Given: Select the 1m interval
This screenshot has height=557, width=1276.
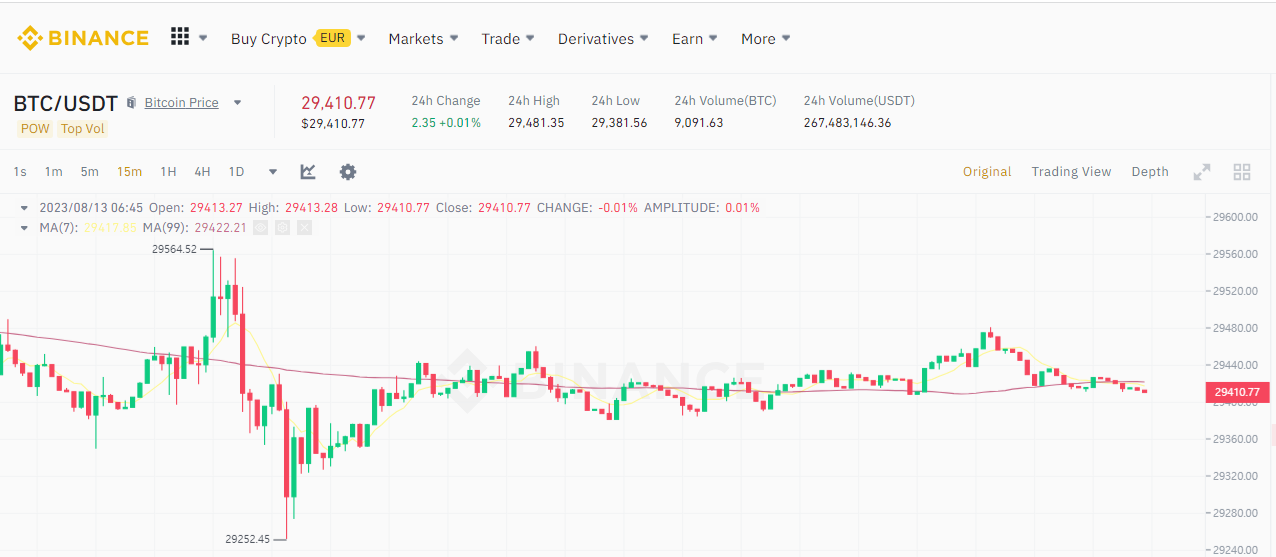Looking at the screenshot, I should (54, 172).
